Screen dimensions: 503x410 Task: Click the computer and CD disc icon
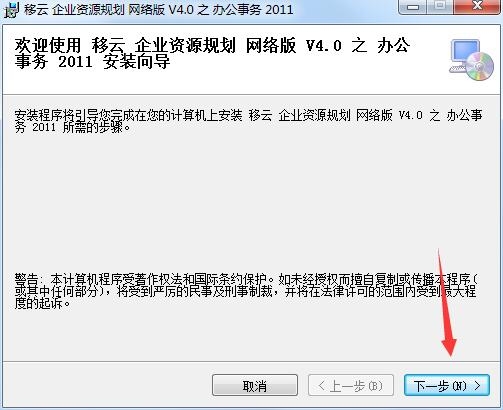471,60
